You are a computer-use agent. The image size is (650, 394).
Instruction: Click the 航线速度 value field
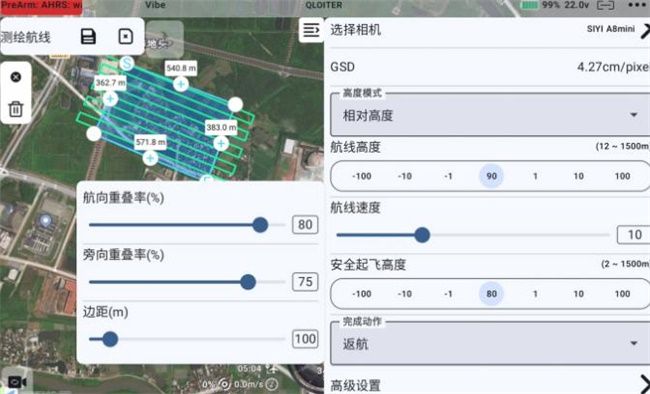(x=633, y=235)
